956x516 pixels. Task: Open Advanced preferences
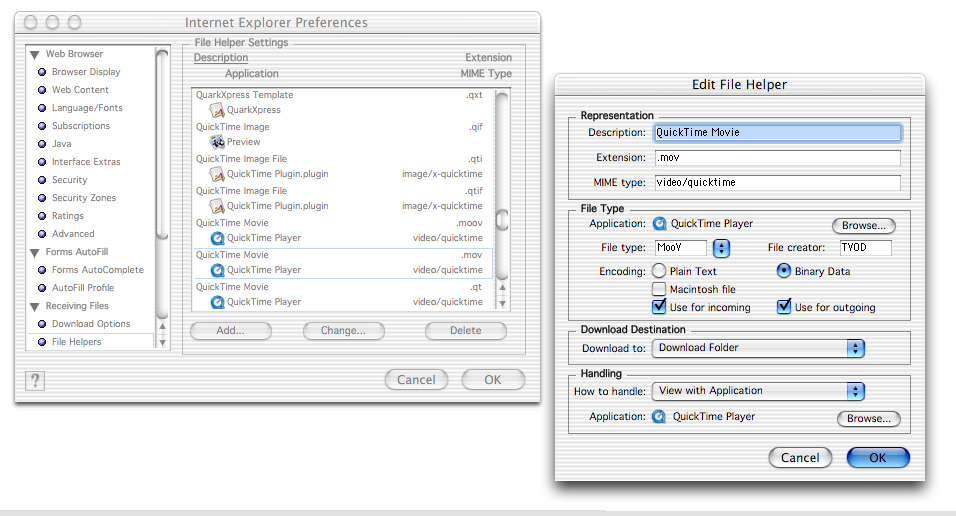pyautogui.click(x=73, y=234)
